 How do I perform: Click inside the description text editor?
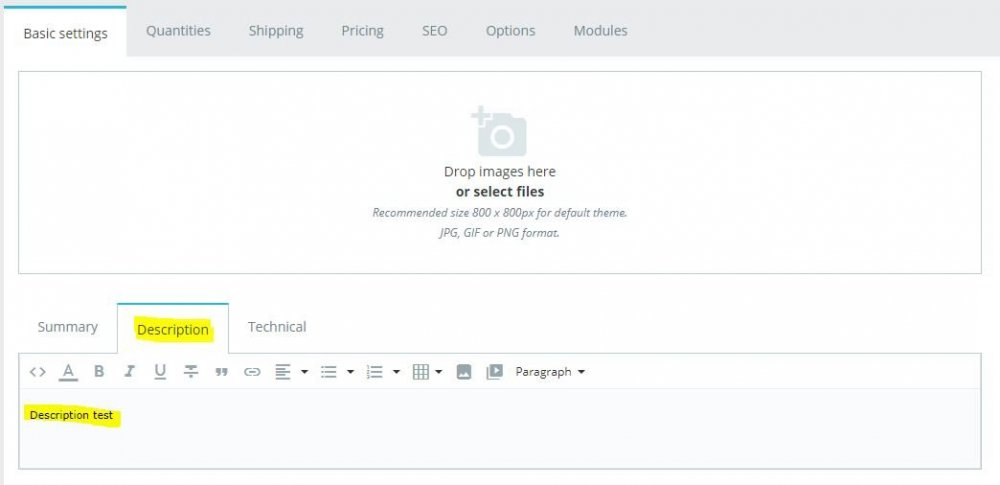(499, 428)
